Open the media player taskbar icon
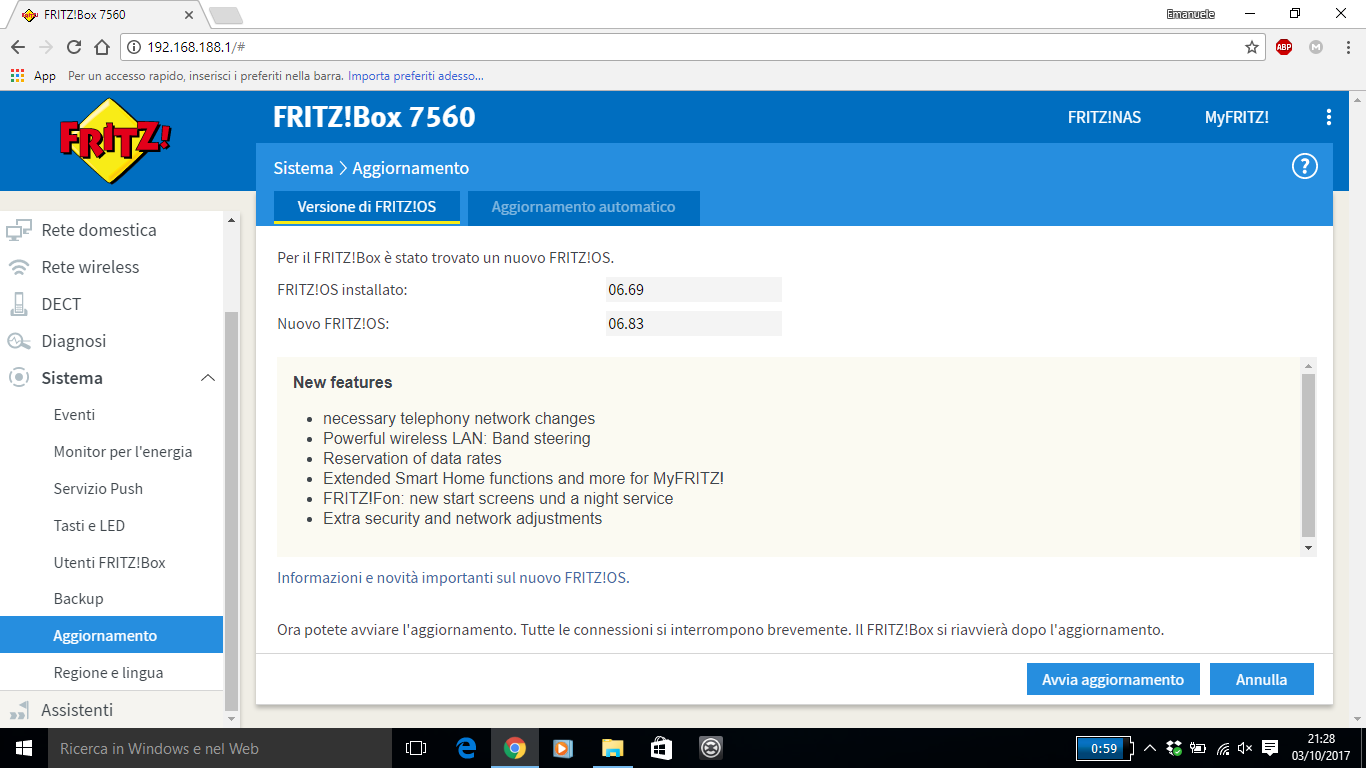 [x=563, y=748]
